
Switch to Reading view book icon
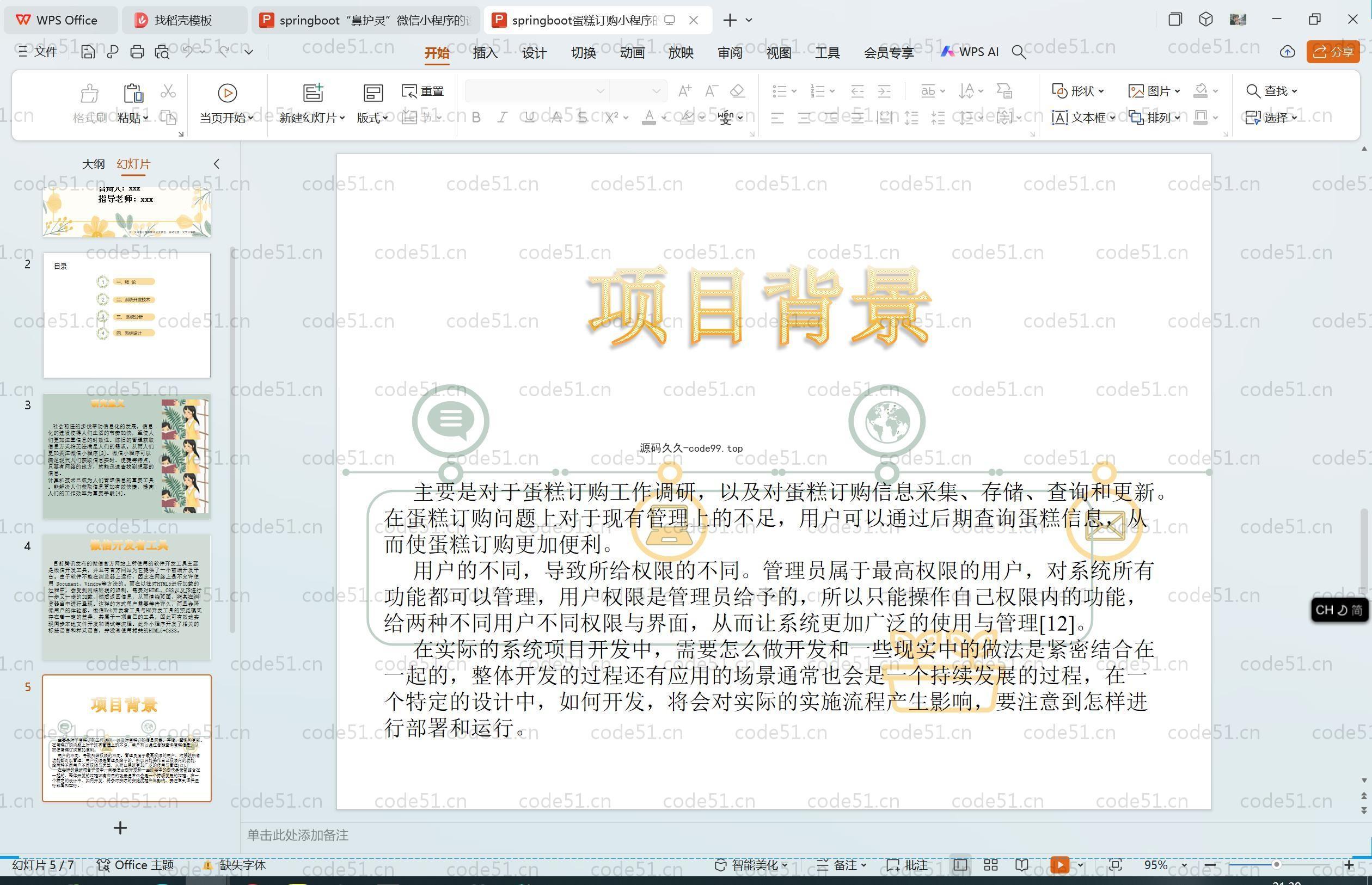click(1021, 865)
